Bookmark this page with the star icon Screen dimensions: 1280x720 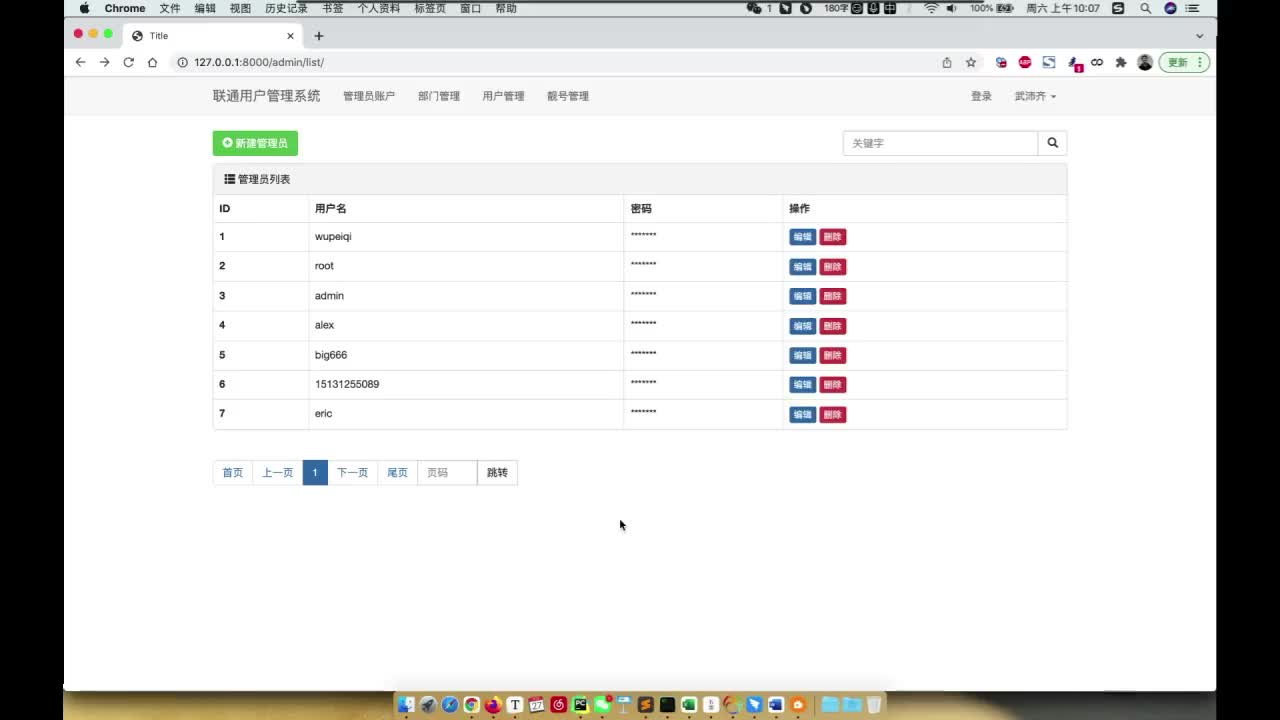970,62
